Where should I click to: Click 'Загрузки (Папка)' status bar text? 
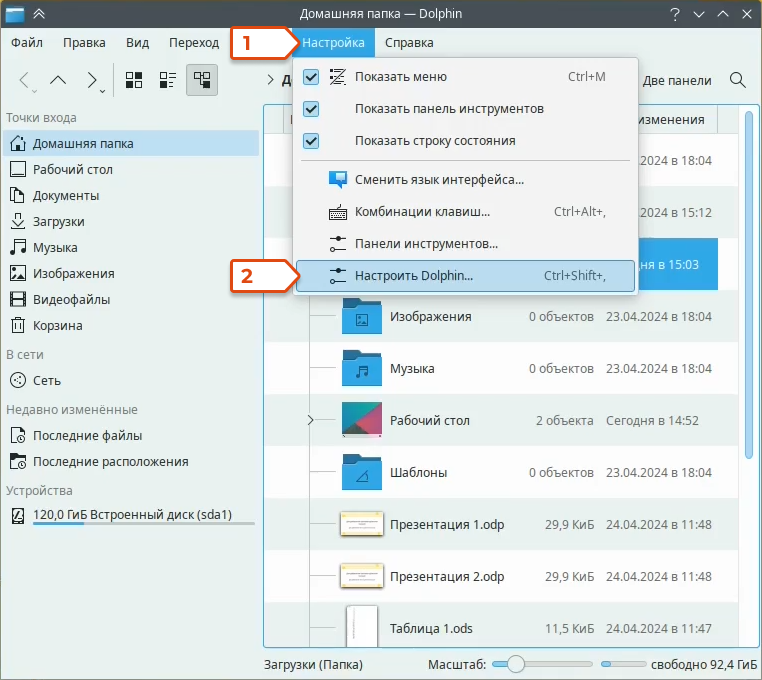(313, 664)
